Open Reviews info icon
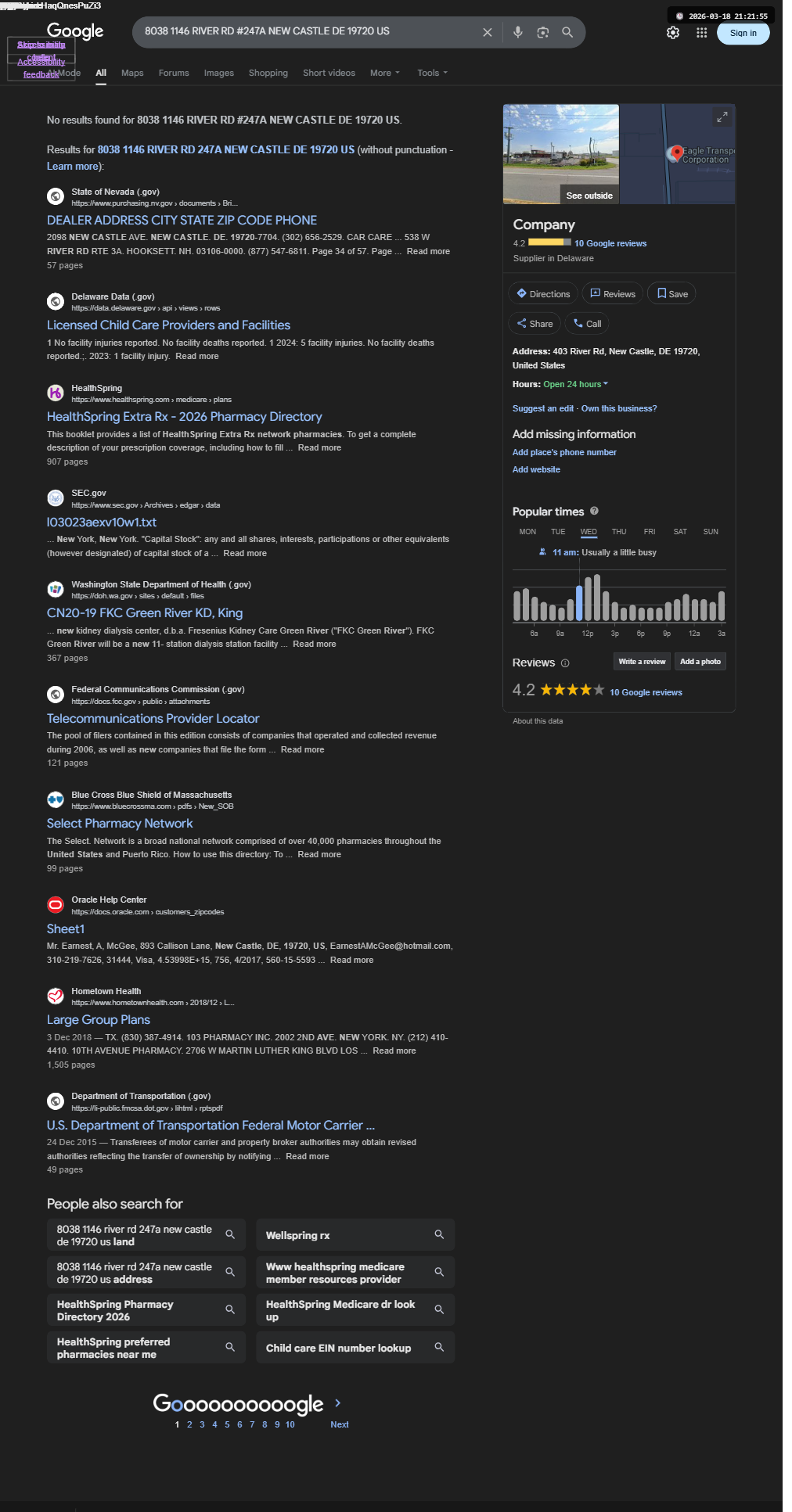This screenshot has width=792, height=1512. pos(565,663)
